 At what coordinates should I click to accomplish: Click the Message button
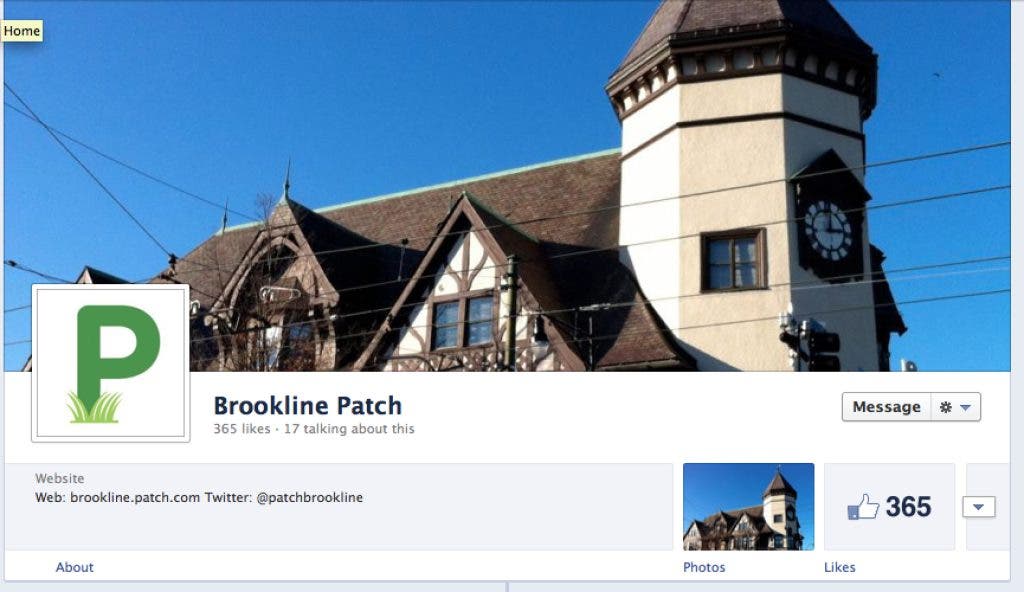(x=886, y=407)
